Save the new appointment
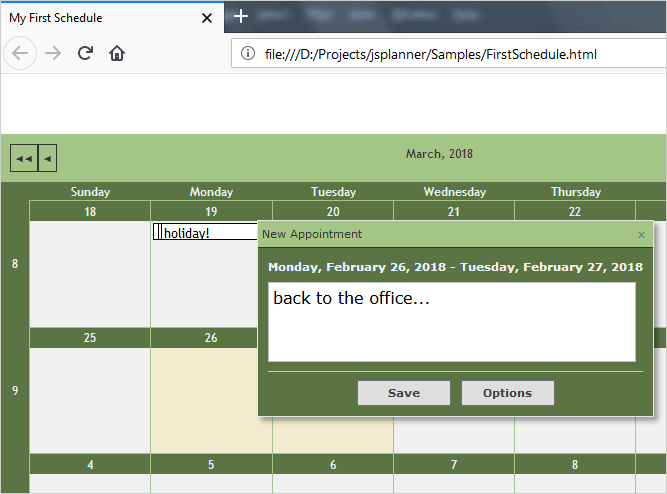The width and height of the screenshot is (667, 494). click(x=404, y=393)
